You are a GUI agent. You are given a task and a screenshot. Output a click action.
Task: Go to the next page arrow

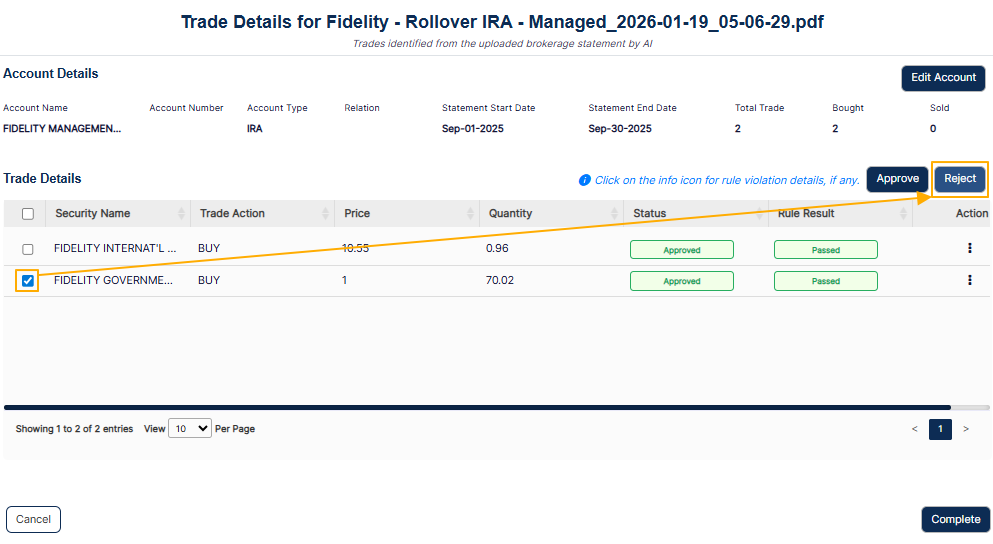[x=966, y=429]
